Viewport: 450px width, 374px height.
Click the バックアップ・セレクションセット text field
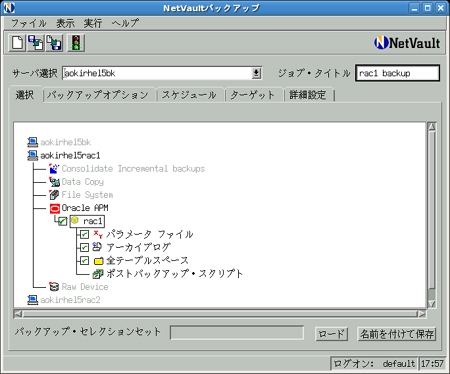[237, 333]
